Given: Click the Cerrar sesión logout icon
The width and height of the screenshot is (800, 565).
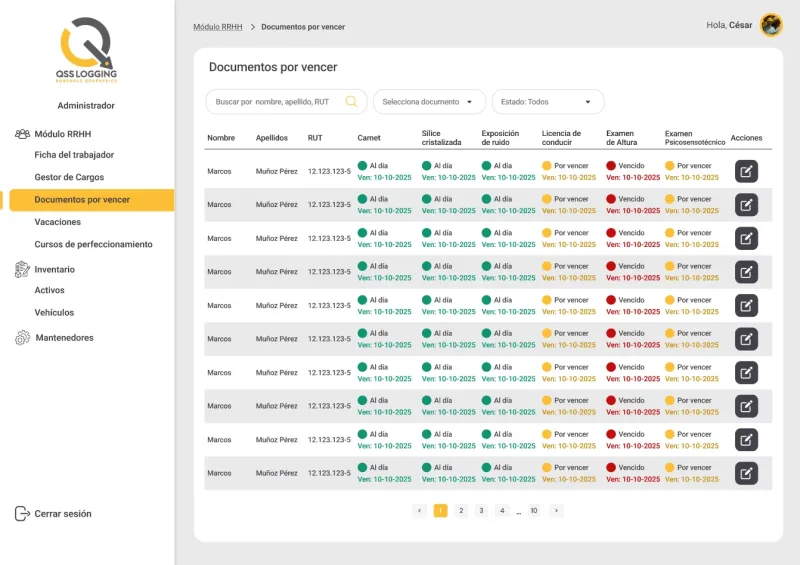Looking at the screenshot, I should pyautogui.click(x=22, y=513).
